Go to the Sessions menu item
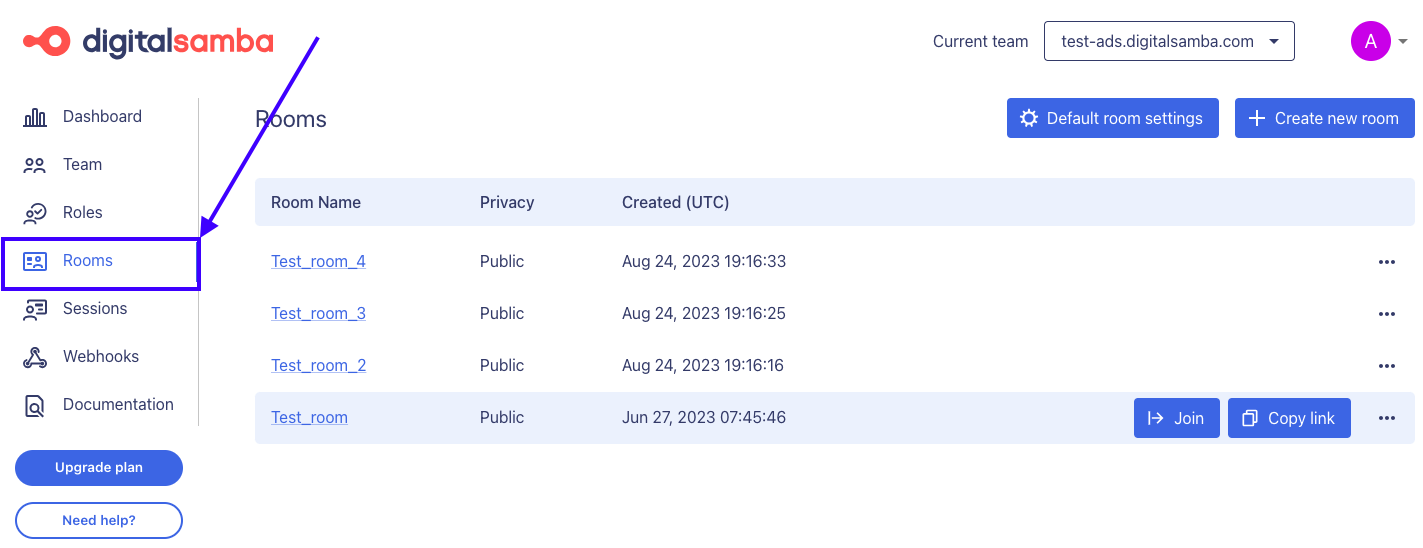The width and height of the screenshot is (1423, 548). tap(95, 309)
